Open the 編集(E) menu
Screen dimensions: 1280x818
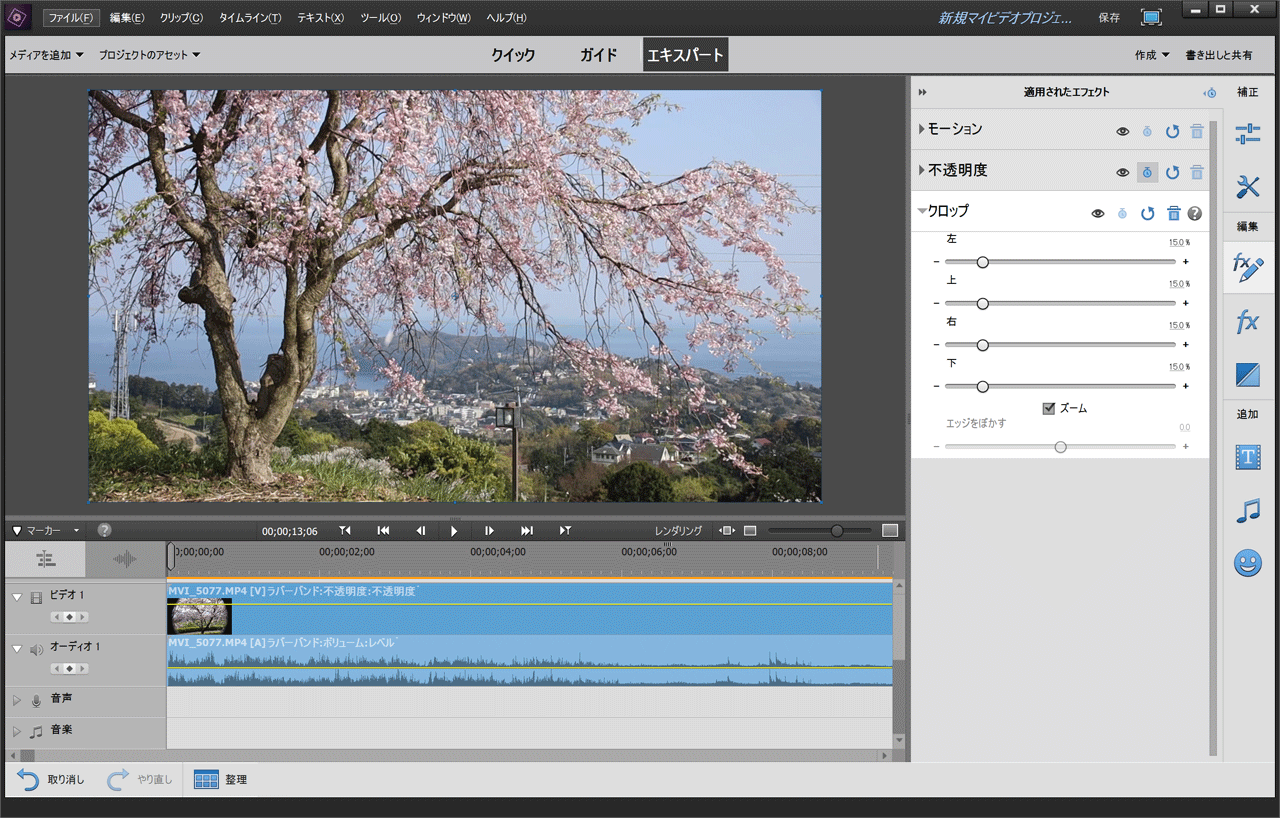(127, 18)
